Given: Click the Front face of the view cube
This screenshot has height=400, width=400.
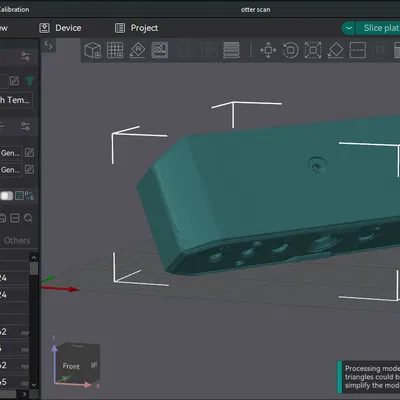Looking at the screenshot, I should [x=72, y=366].
